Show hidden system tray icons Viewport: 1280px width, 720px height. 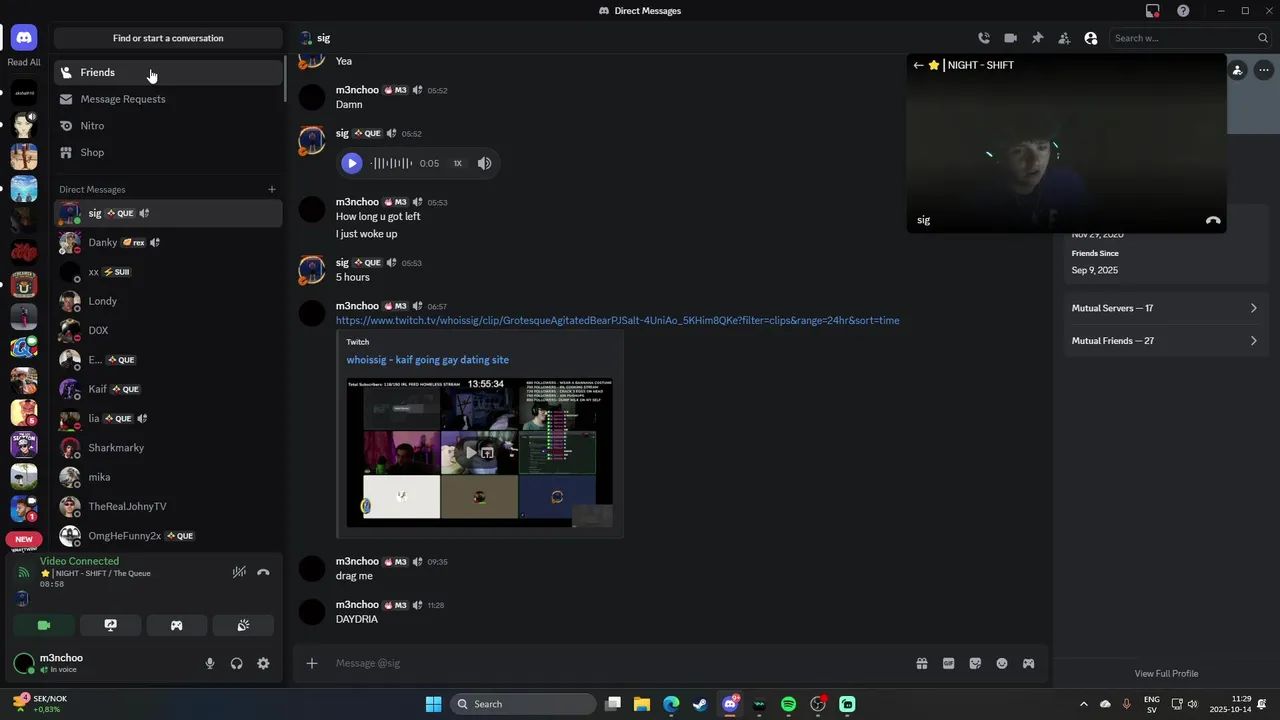click(x=1083, y=704)
